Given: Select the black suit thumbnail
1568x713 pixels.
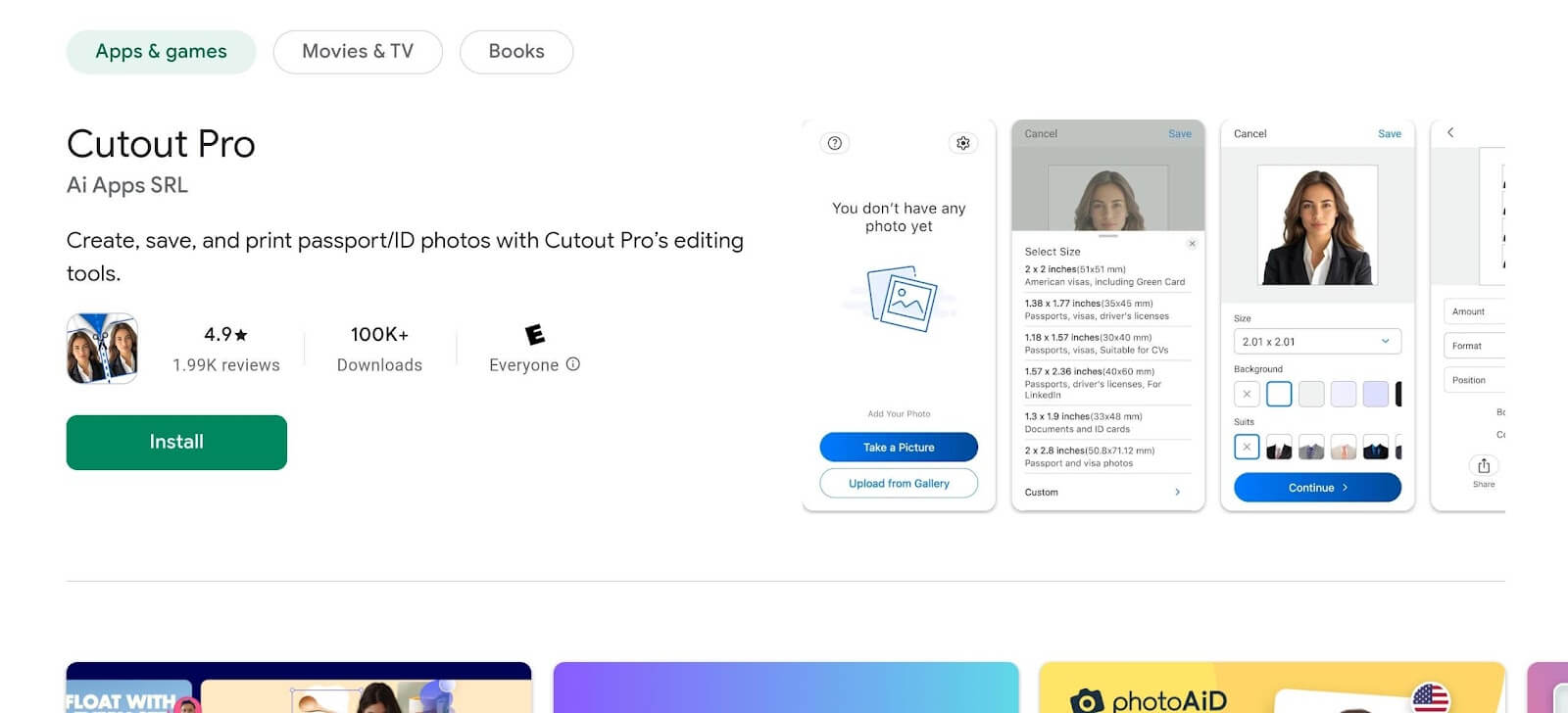Looking at the screenshot, I should 1279,448.
